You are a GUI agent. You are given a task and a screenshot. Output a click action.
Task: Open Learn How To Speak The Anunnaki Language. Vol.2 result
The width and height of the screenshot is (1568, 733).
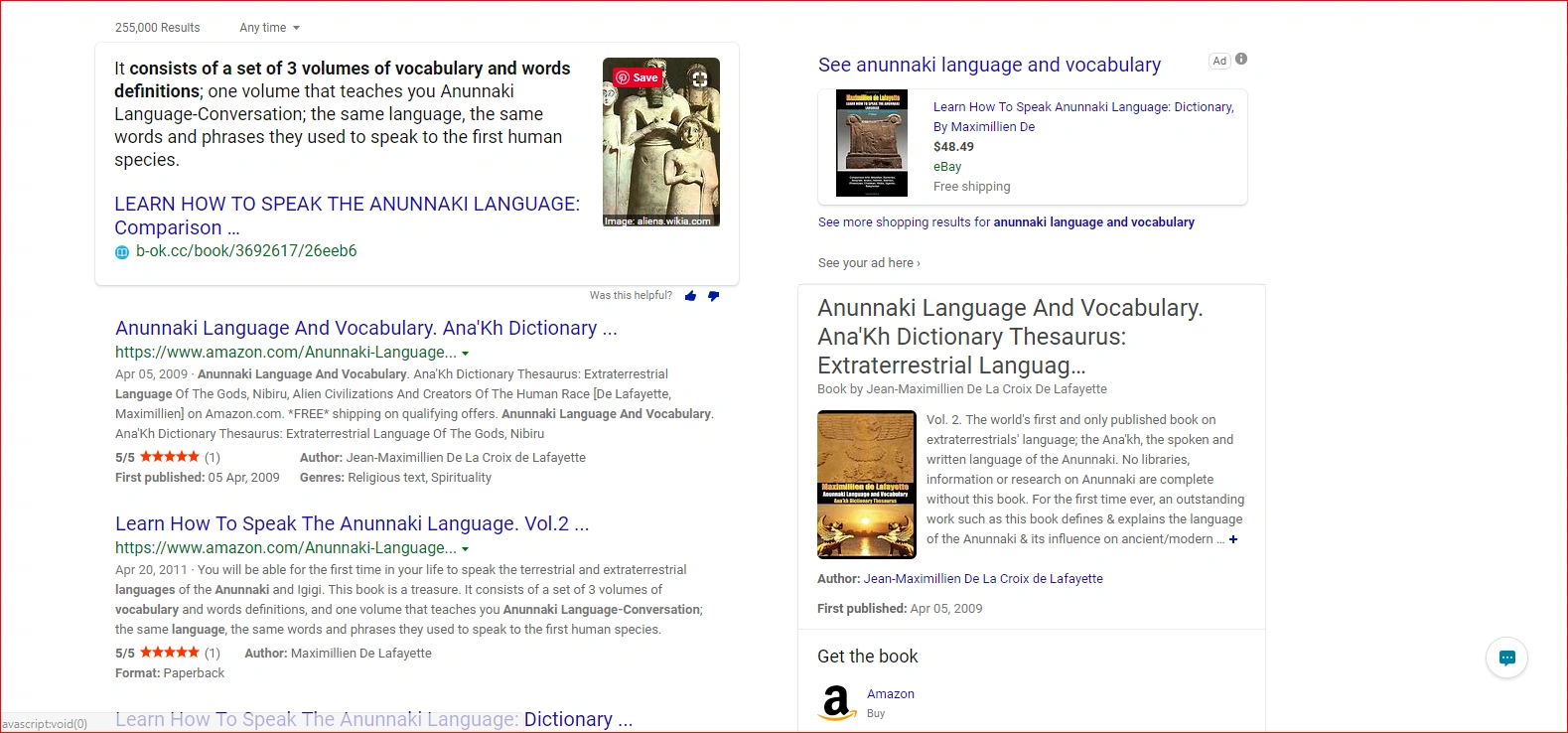pos(353,523)
